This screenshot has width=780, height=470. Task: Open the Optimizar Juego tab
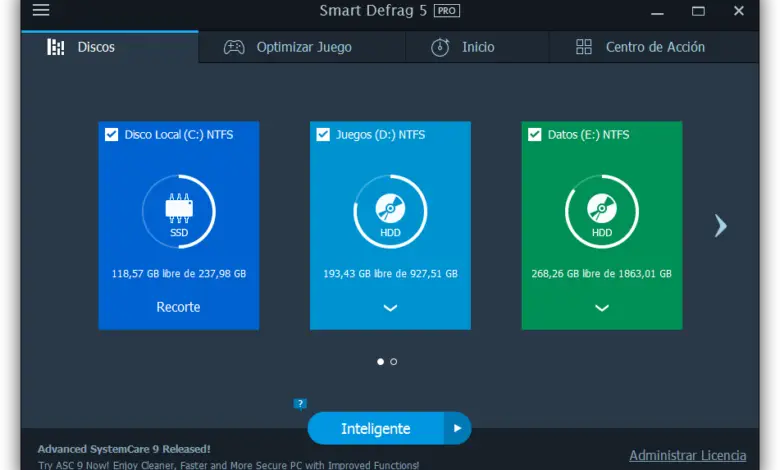(x=302, y=47)
